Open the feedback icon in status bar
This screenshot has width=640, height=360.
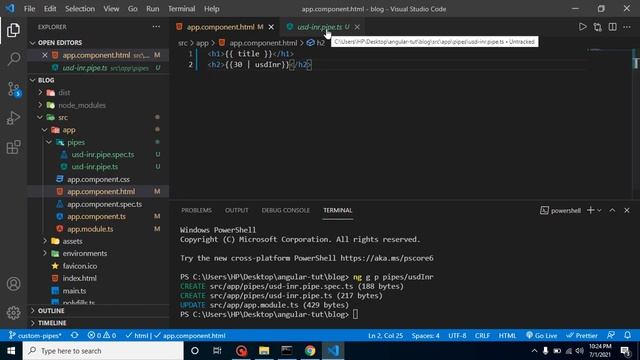tap(611, 336)
